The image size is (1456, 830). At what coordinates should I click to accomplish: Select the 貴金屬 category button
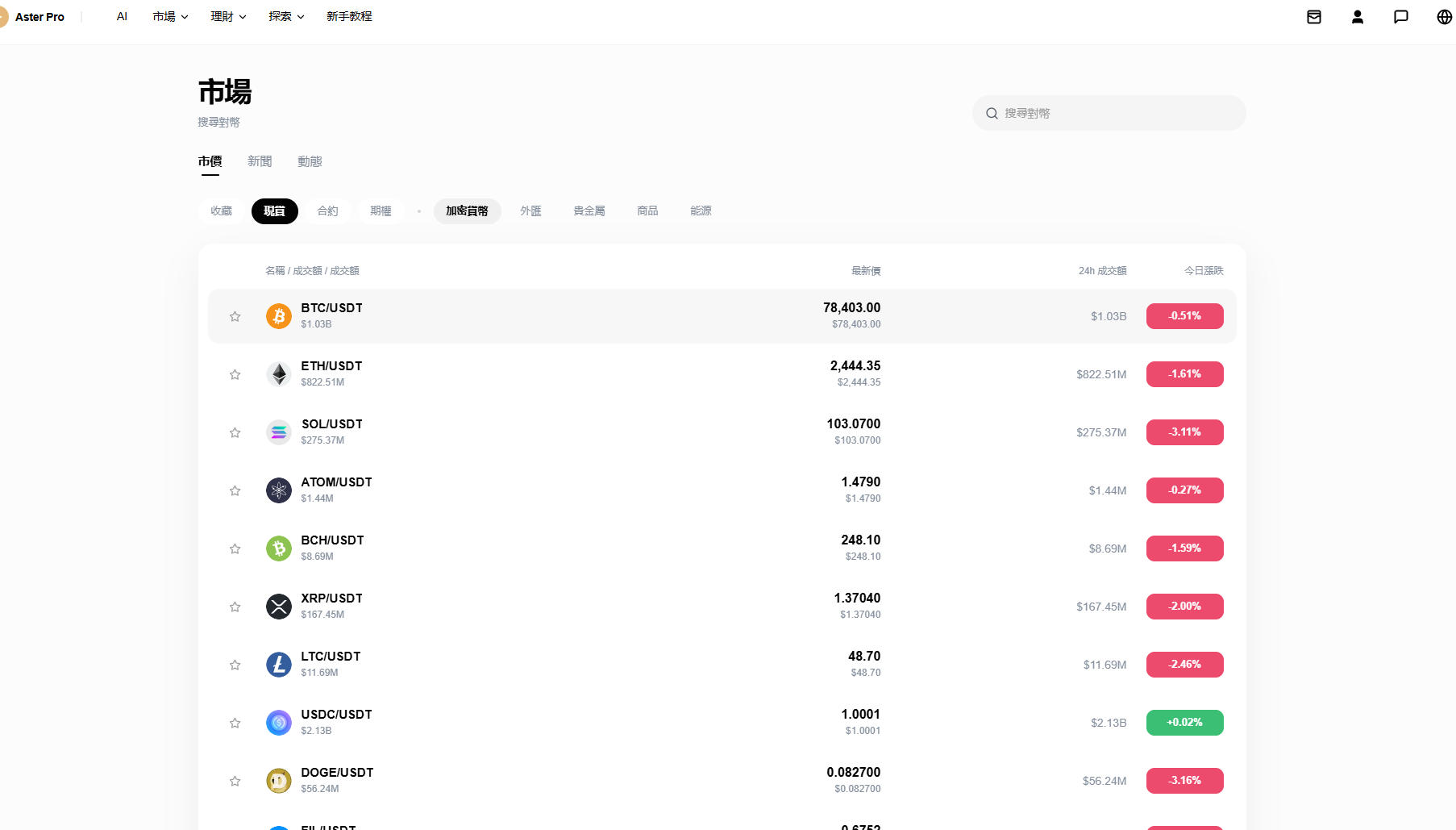589,211
